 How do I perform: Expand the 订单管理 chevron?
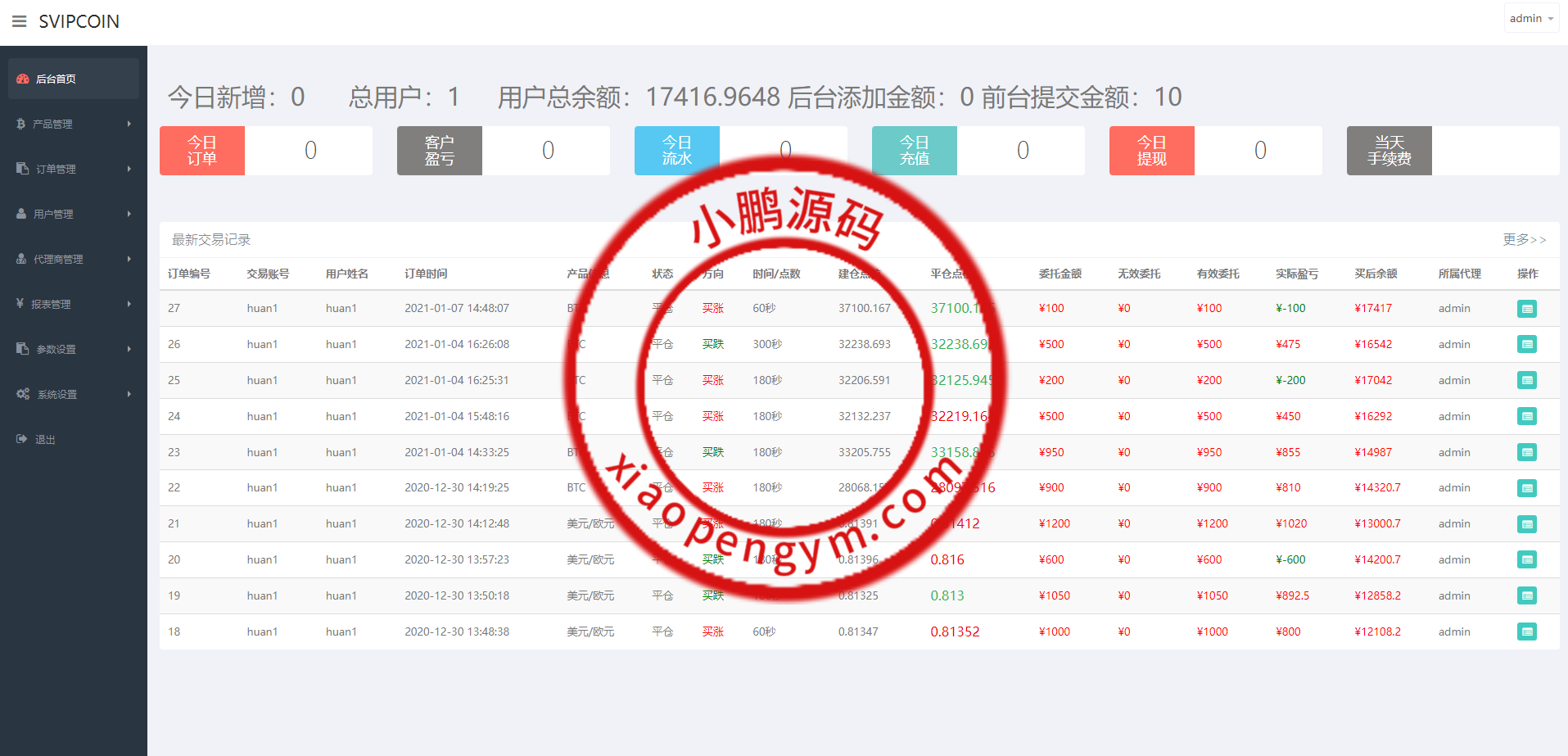point(129,169)
